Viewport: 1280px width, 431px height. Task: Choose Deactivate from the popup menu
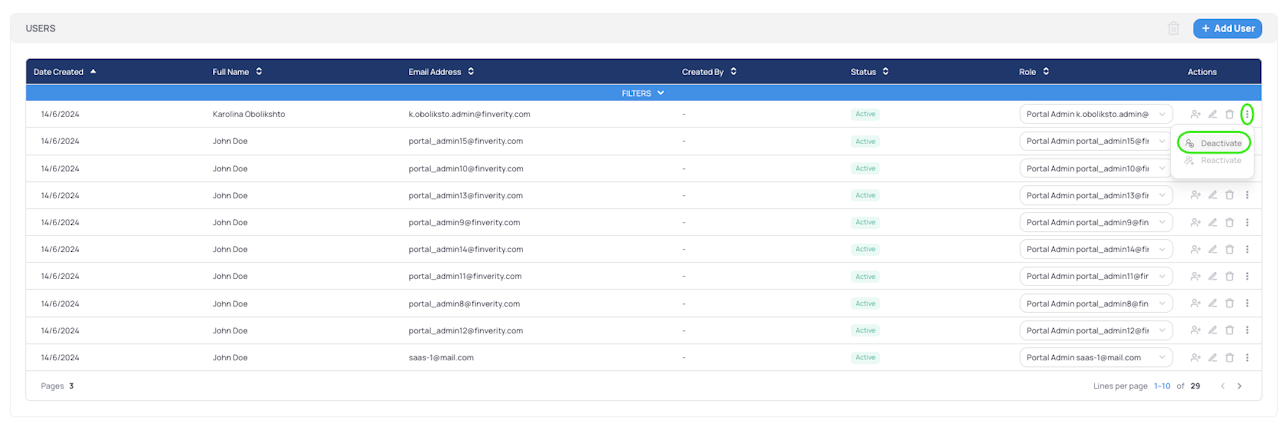click(1214, 143)
